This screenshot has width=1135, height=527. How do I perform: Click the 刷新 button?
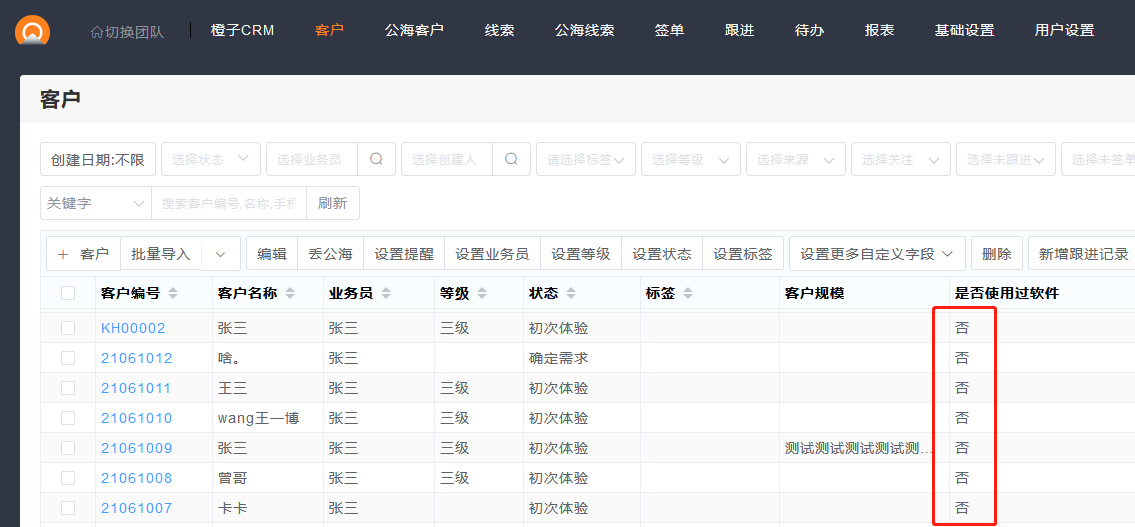click(332, 203)
